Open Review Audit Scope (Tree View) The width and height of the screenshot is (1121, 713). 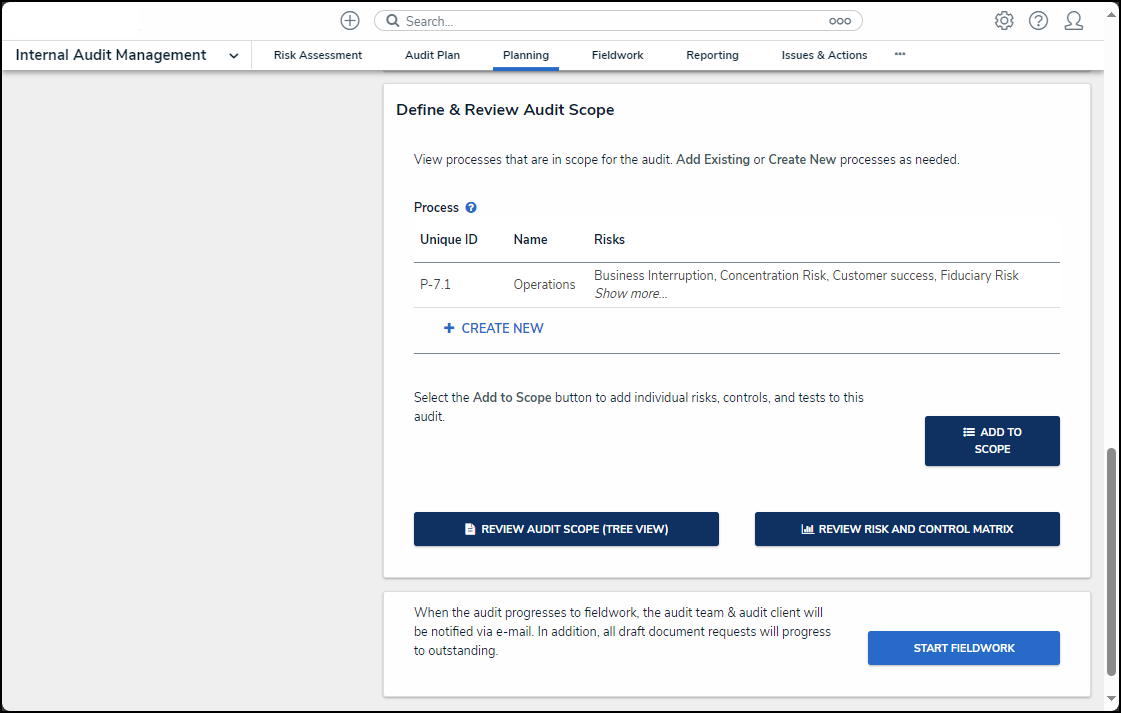coord(566,529)
